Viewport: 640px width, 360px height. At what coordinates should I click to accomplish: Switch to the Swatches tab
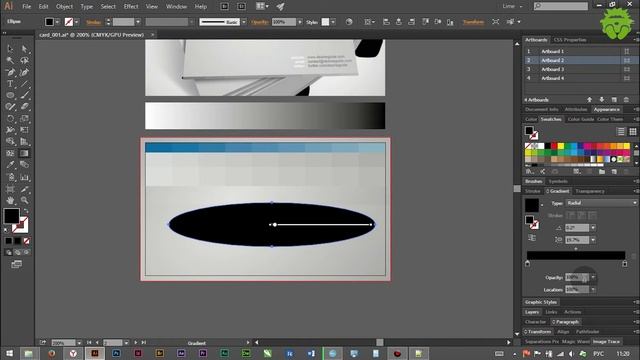click(551, 119)
